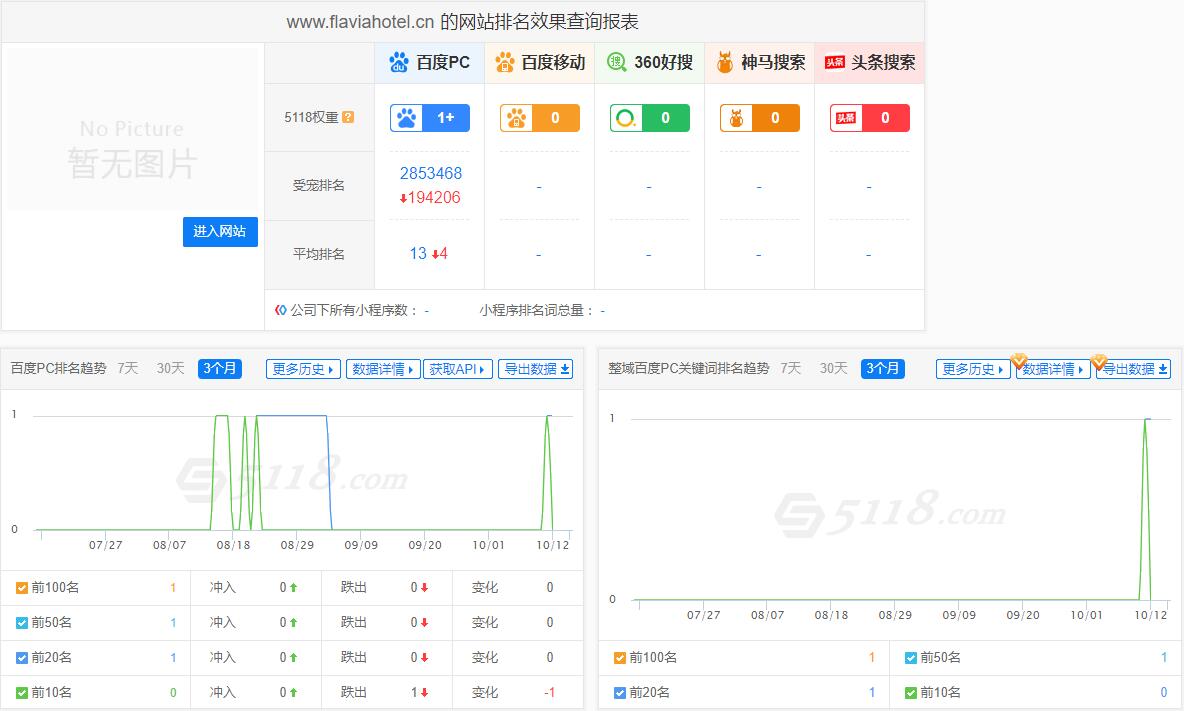1184x711 pixels.
Task: Uncheck the 前10名 checkbox in right chart
Action: [x=911, y=692]
